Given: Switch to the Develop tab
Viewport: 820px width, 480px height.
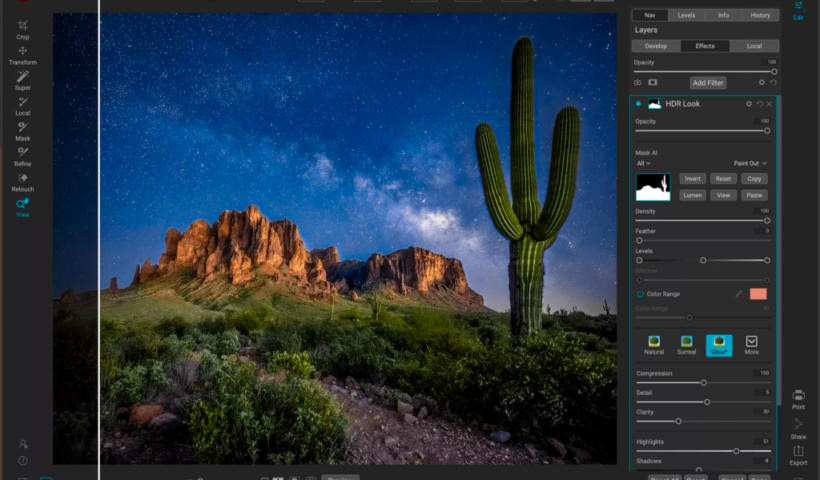Looking at the screenshot, I should [656, 46].
